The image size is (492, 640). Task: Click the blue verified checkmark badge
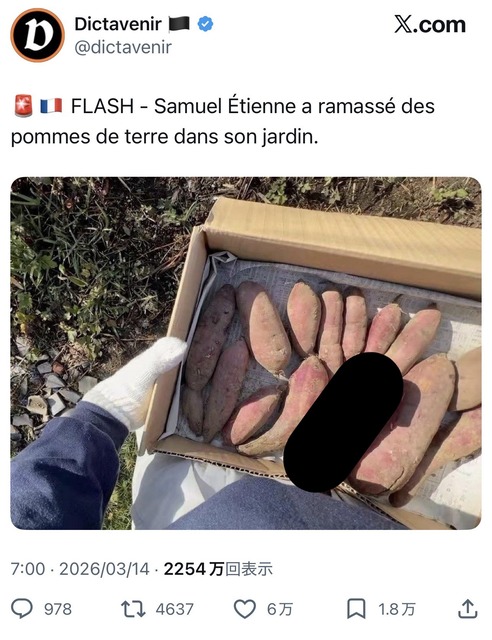click(x=205, y=24)
